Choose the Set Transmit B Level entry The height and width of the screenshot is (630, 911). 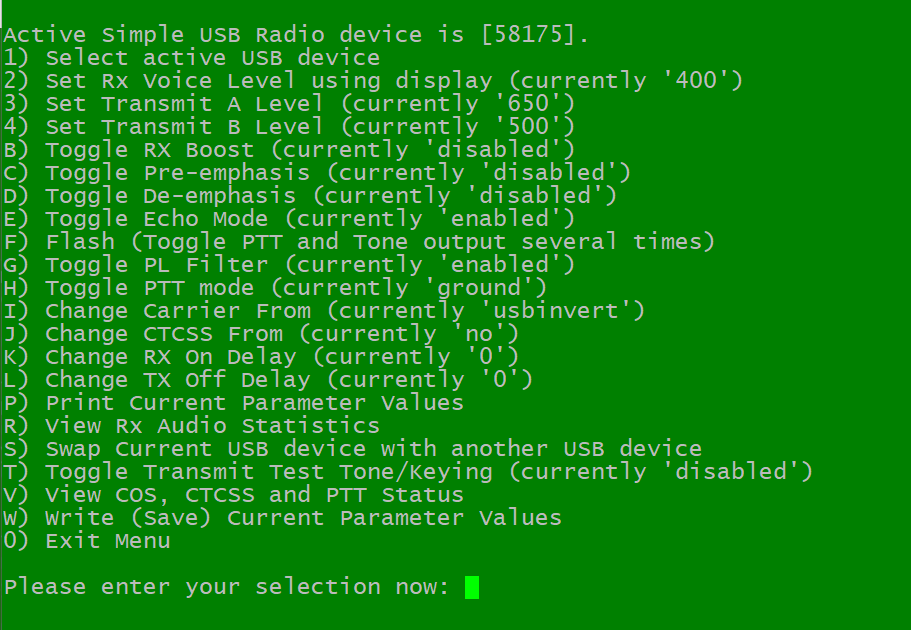pos(289,127)
